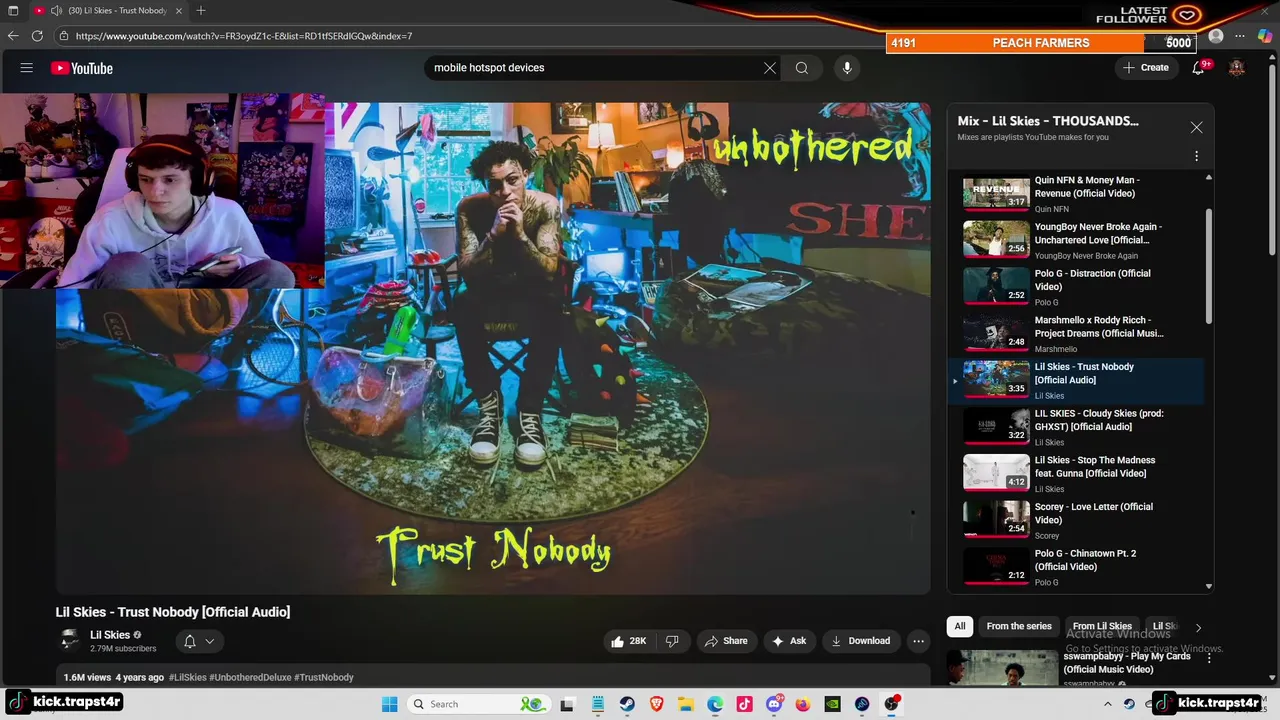This screenshot has width=1280, height=720.
Task: Show more filter chips with right arrow
Action: pos(1198,627)
